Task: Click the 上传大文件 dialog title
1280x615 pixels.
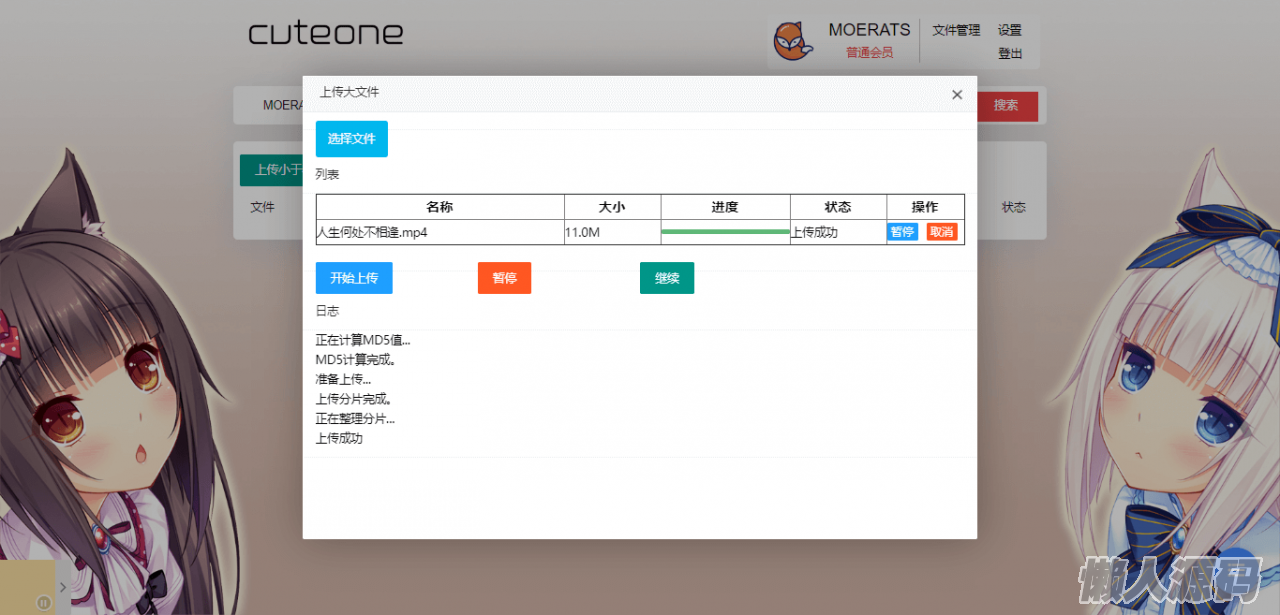Action: 349,92
